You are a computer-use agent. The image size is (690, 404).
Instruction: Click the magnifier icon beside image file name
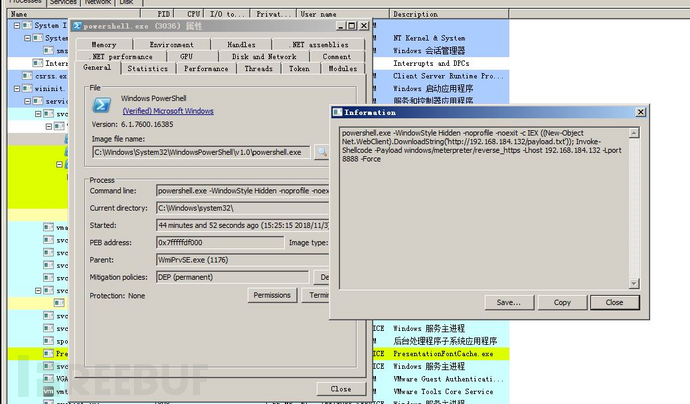(x=322, y=152)
